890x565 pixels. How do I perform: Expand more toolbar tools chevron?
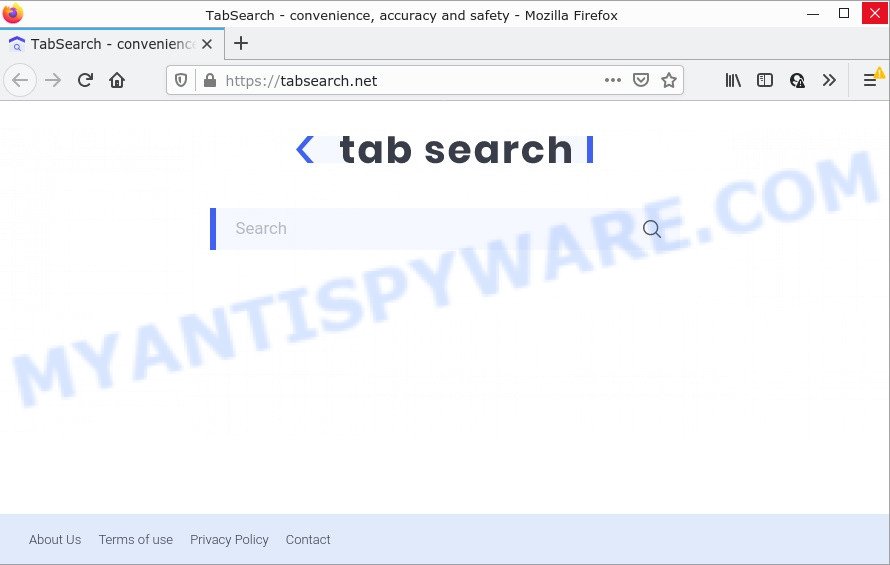pyautogui.click(x=829, y=80)
